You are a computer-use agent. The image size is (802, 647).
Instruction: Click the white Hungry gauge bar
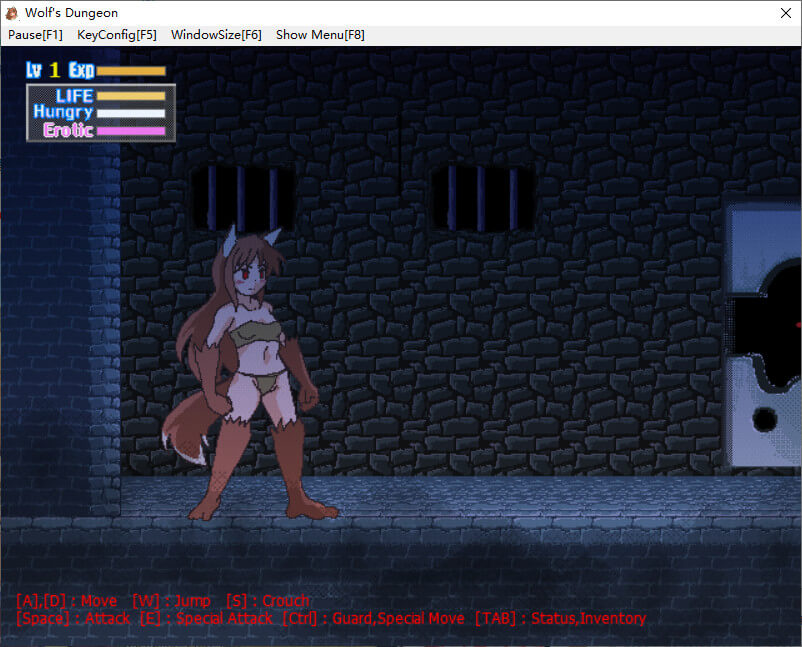coord(131,113)
